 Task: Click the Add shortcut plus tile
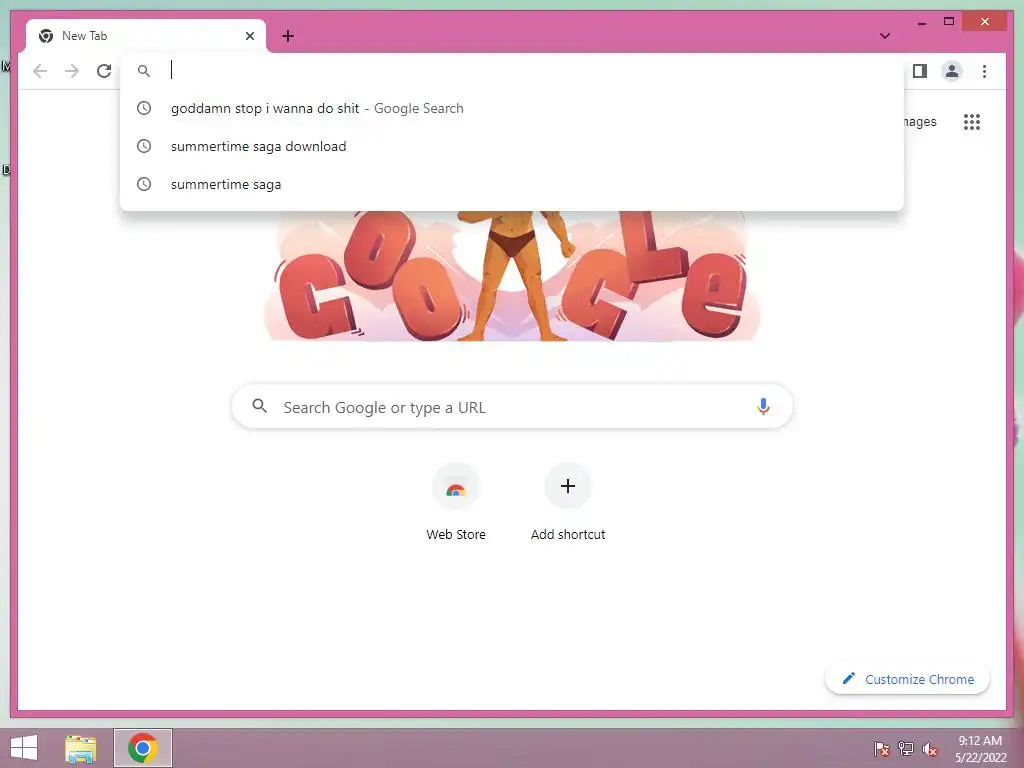568,502
